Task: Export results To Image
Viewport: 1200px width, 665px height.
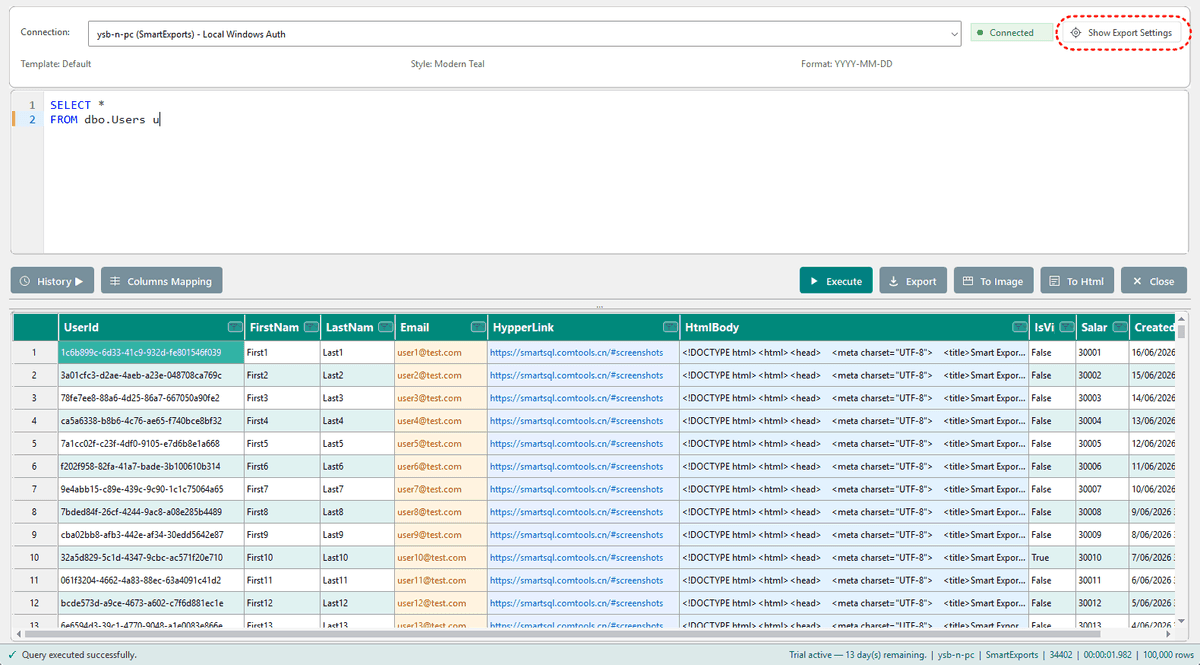Action: point(993,281)
